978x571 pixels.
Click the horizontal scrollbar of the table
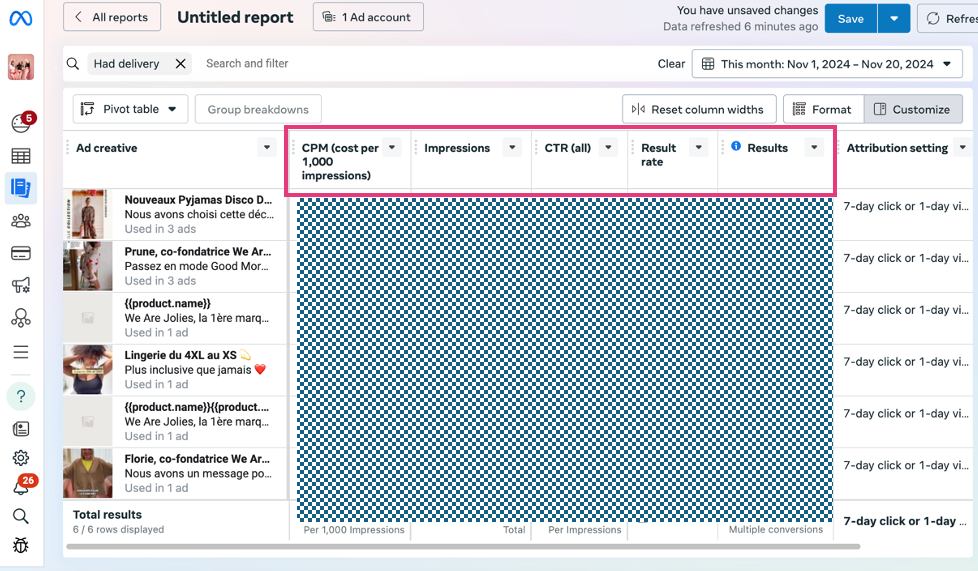[x=463, y=547]
